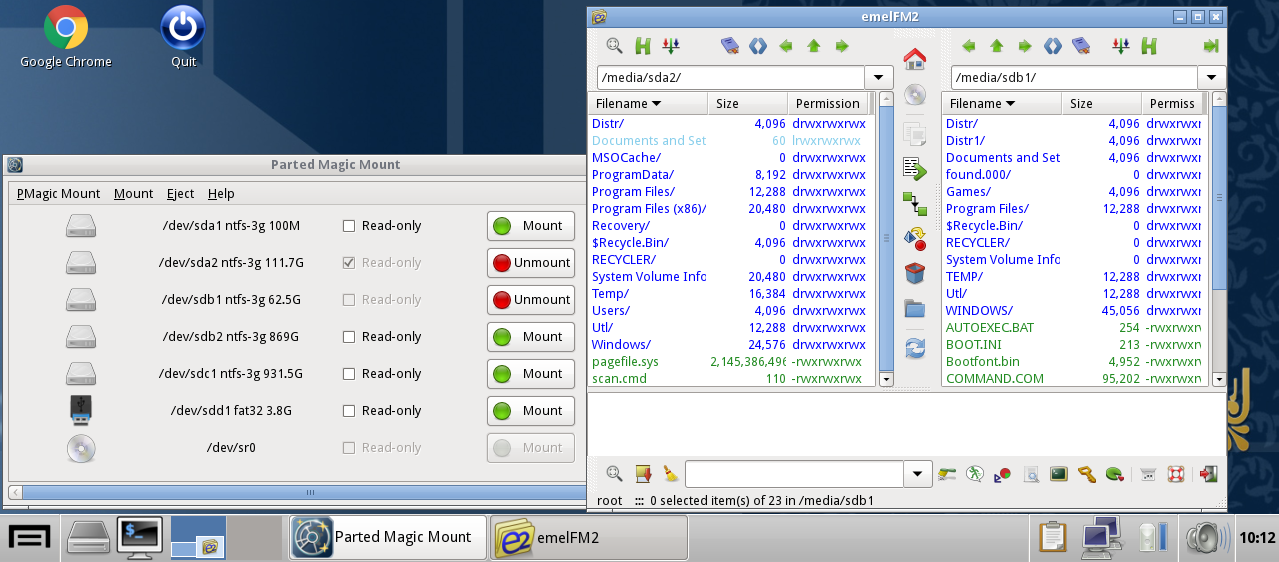Click left pane scrollbar down arrow
The height and width of the screenshot is (562, 1279).
pos(886,380)
